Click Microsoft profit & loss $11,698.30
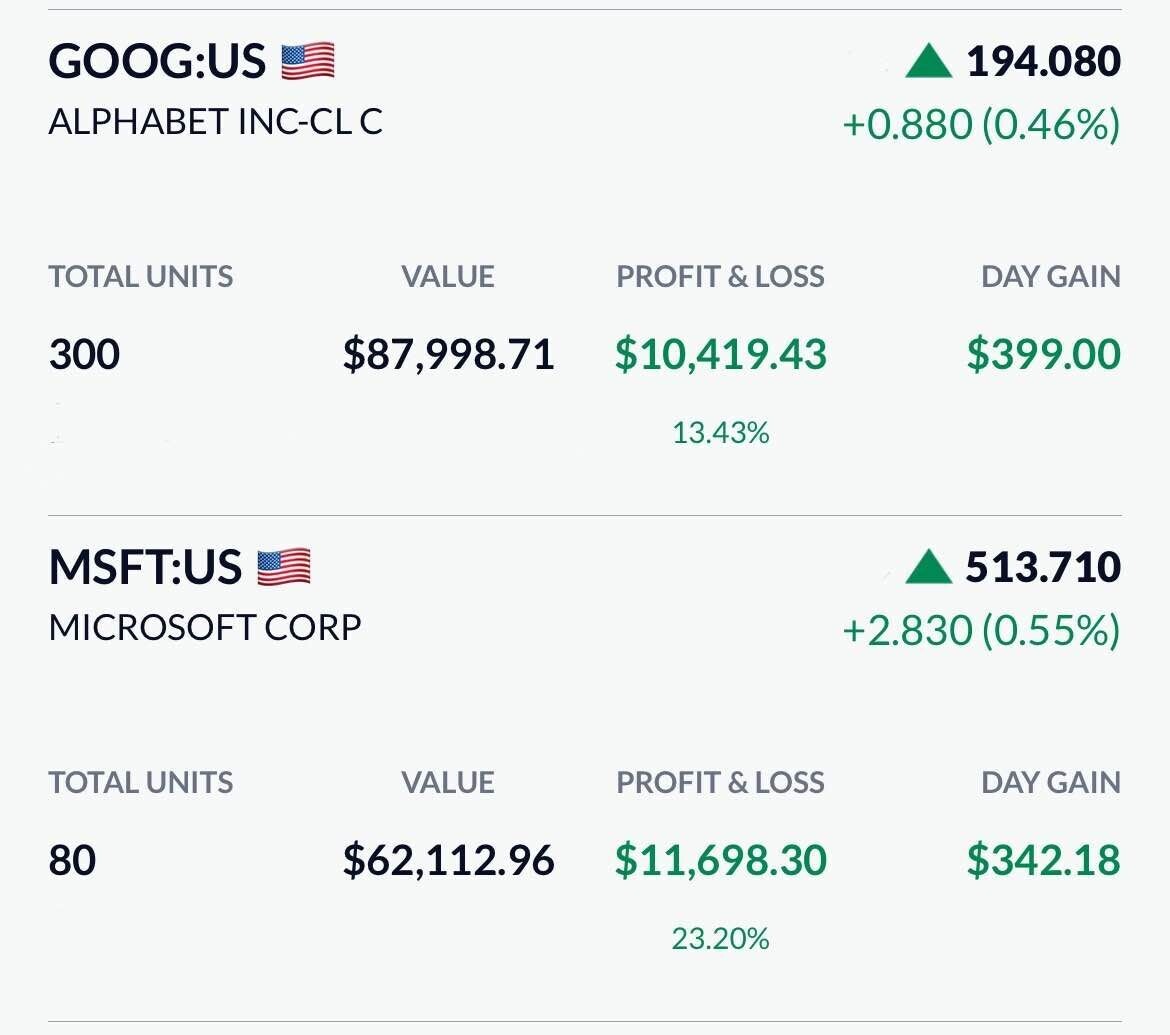The height and width of the screenshot is (1035, 1170). click(720, 861)
